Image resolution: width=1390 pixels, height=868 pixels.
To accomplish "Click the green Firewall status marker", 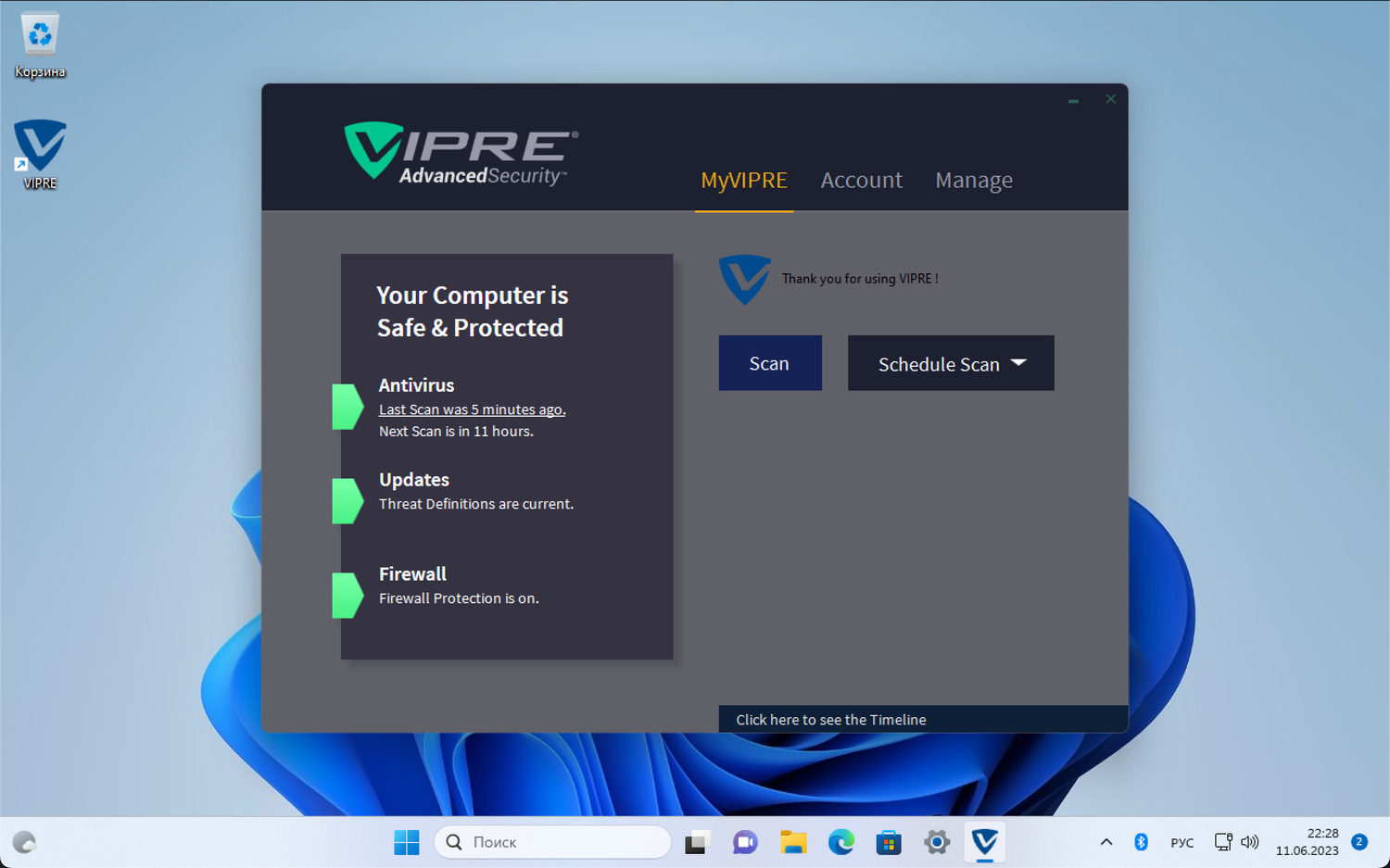I will (347, 596).
